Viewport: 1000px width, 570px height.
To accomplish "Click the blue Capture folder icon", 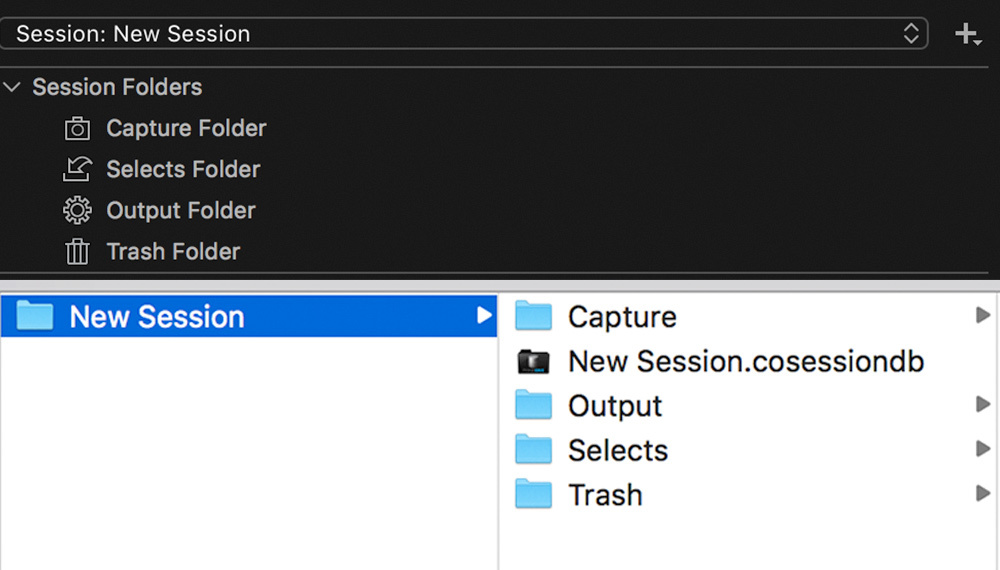I will 534,317.
